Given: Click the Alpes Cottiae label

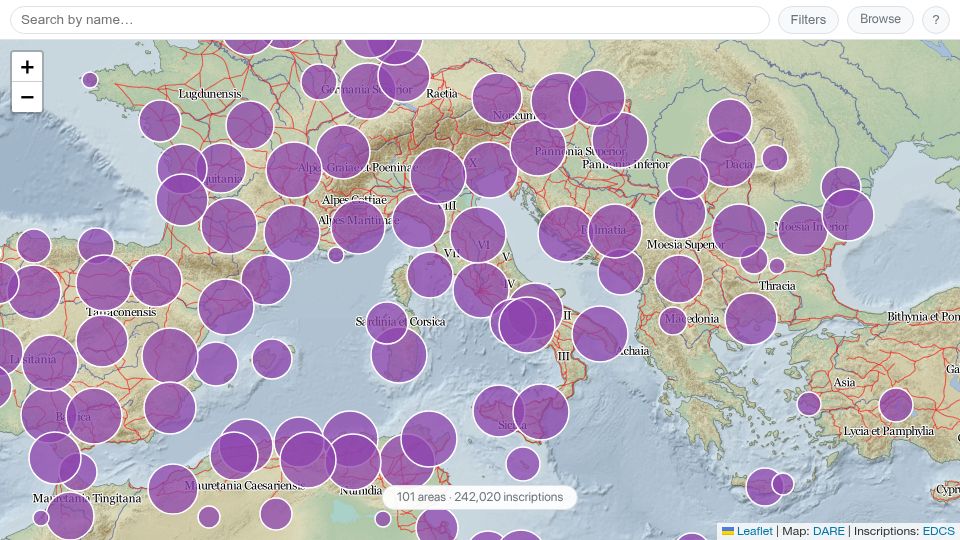Looking at the screenshot, I should [354, 200].
